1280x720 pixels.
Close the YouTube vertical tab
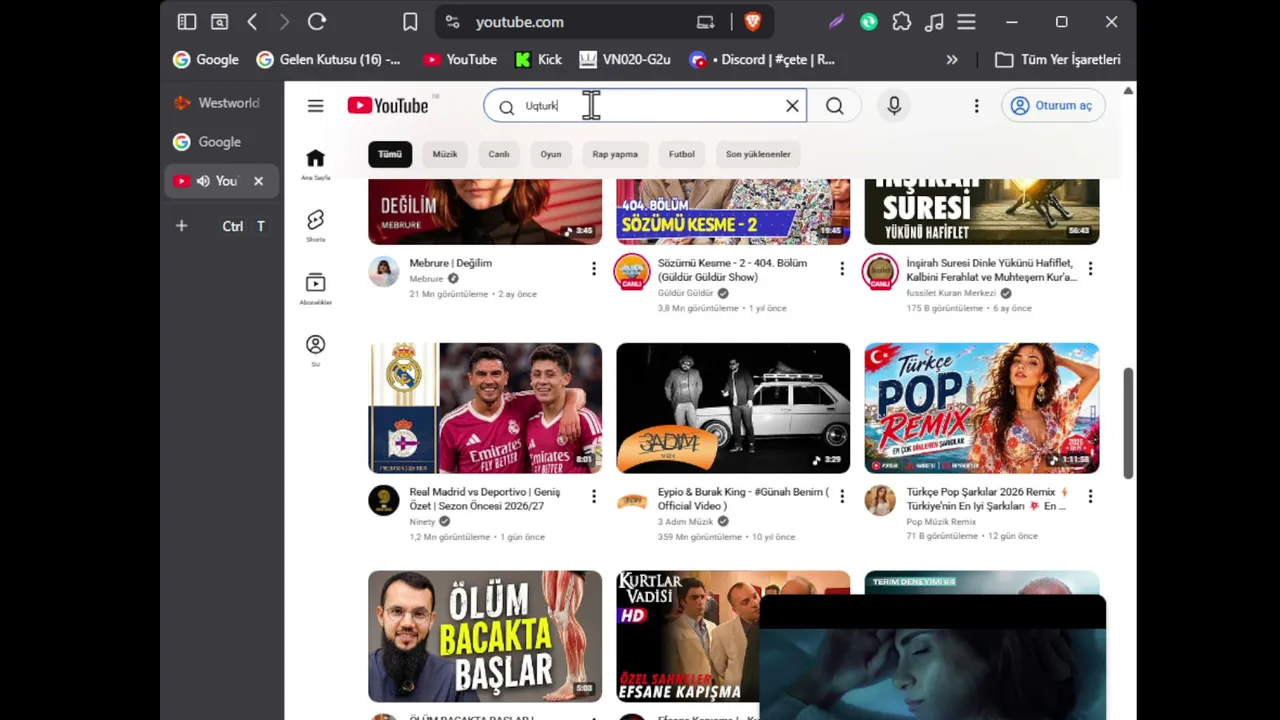point(258,181)
